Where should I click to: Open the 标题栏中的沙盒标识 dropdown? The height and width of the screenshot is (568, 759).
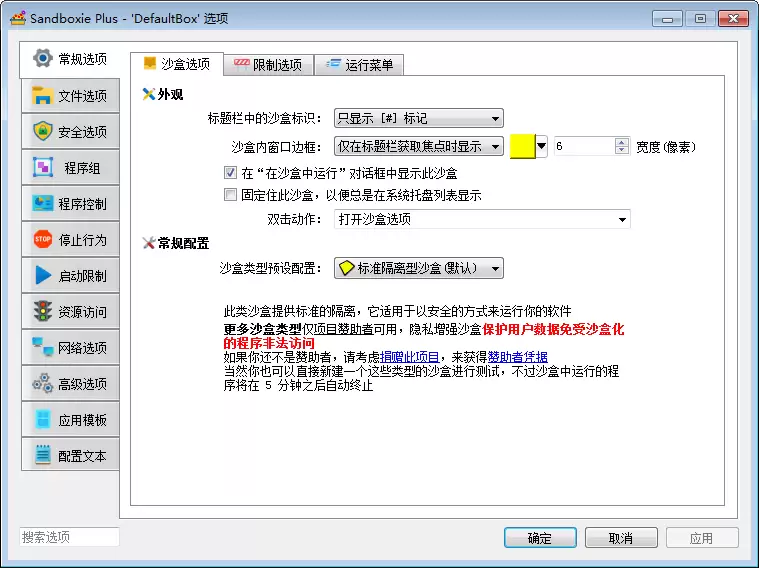coord(419,118)
